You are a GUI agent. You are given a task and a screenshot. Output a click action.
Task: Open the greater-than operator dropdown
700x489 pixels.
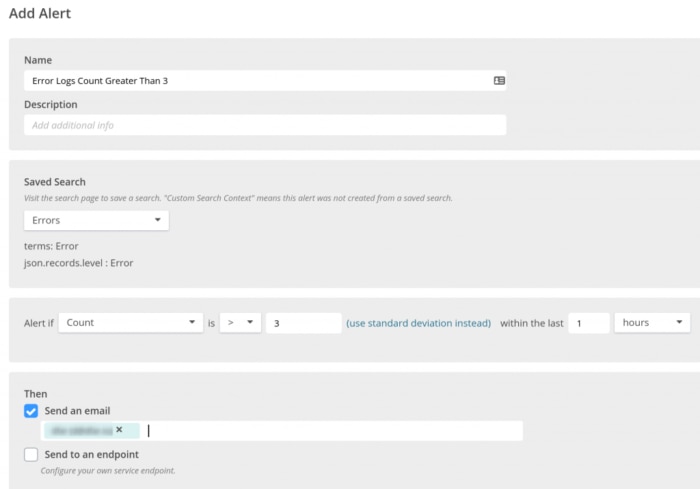[x=239, y=323]
